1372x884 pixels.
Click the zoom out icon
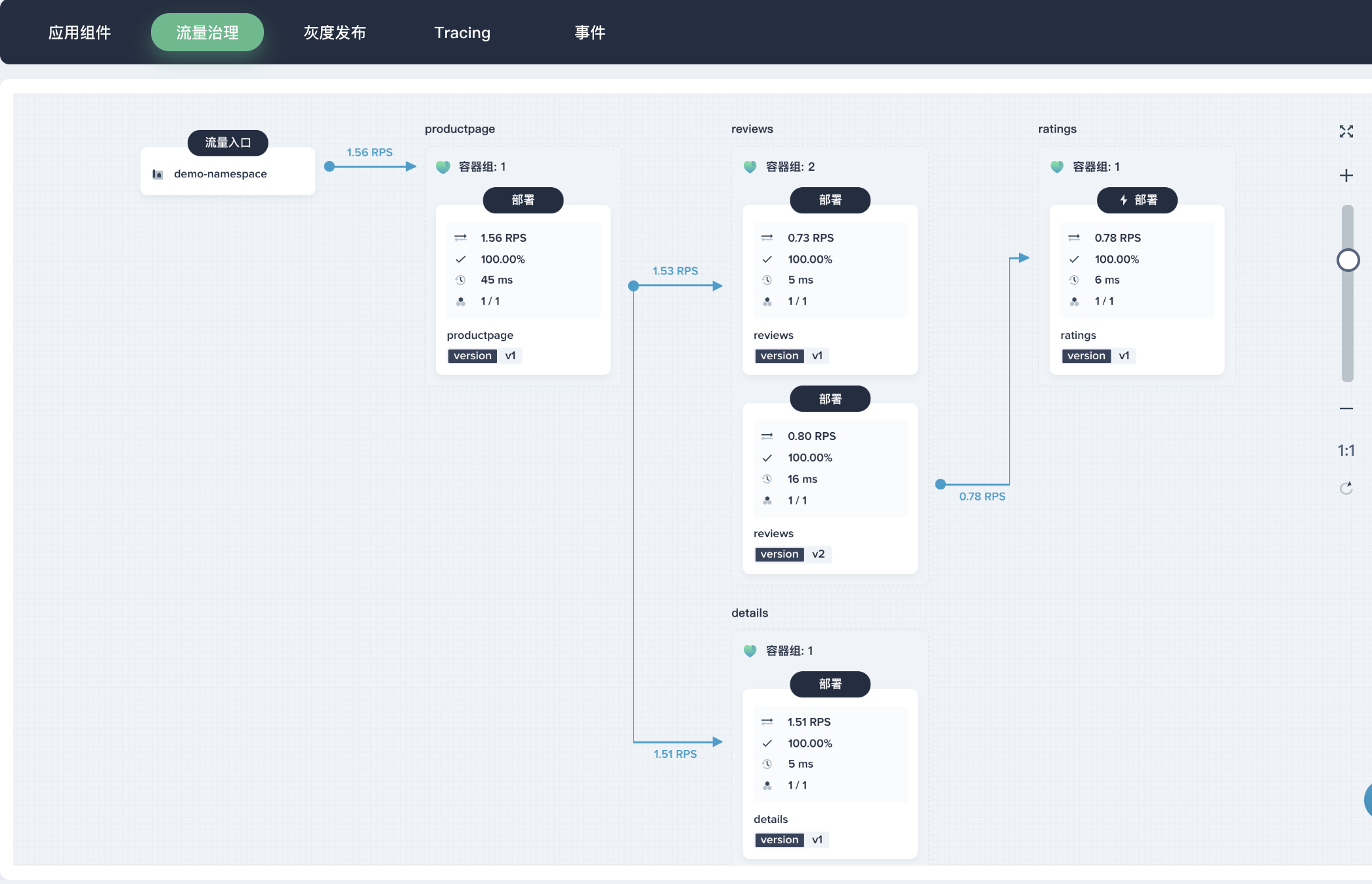[x=1346, y=407]
